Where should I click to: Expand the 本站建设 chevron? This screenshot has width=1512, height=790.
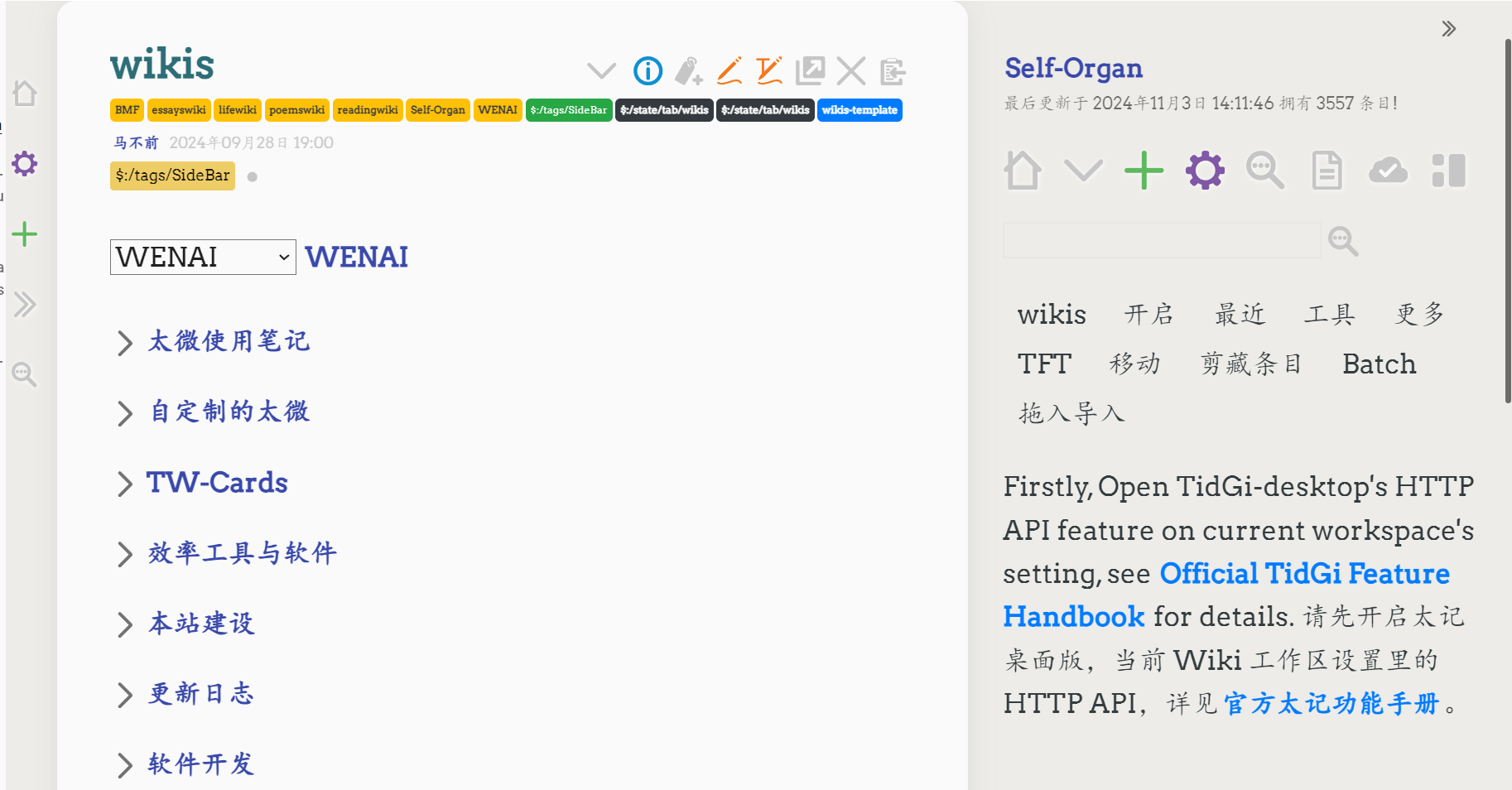coord(124,624)
